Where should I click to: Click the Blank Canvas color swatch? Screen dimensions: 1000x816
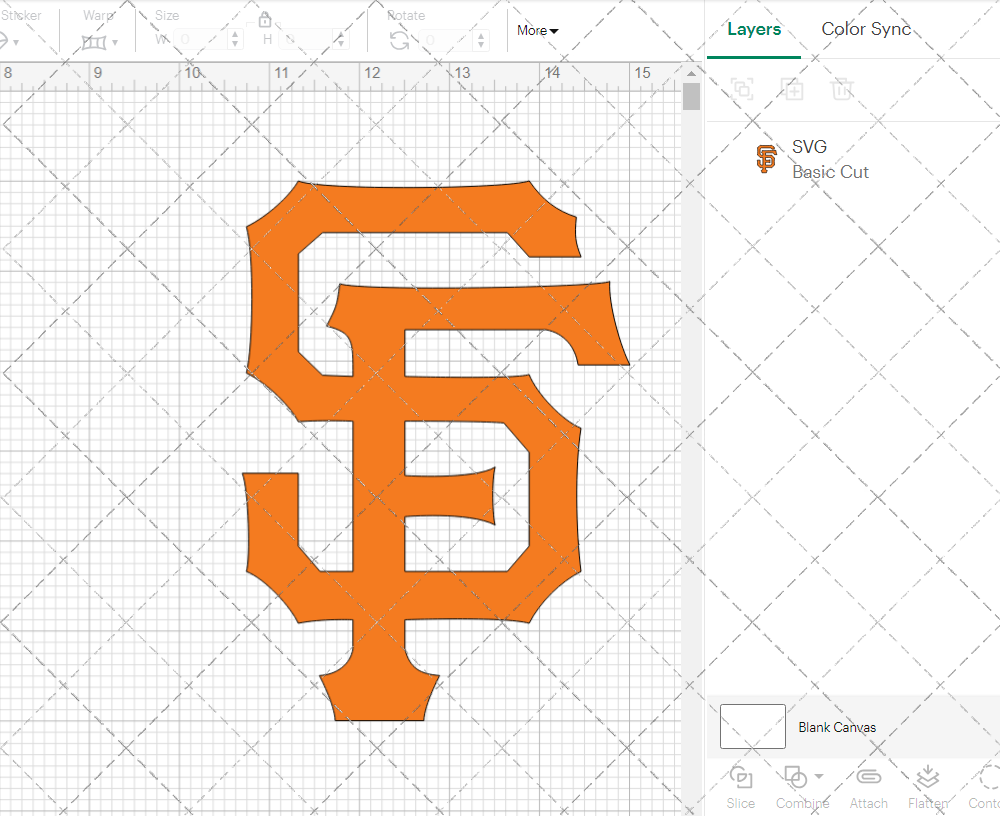(752, 727)
